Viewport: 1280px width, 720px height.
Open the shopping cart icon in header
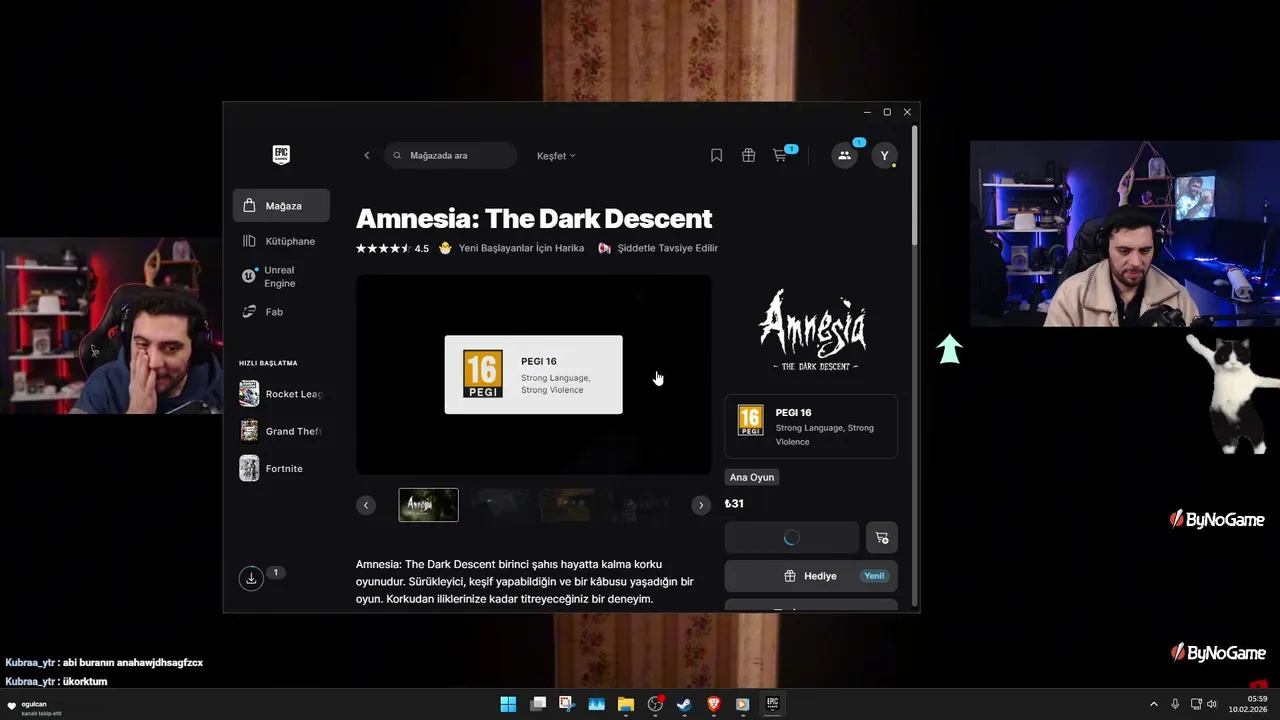click(780, 155)
